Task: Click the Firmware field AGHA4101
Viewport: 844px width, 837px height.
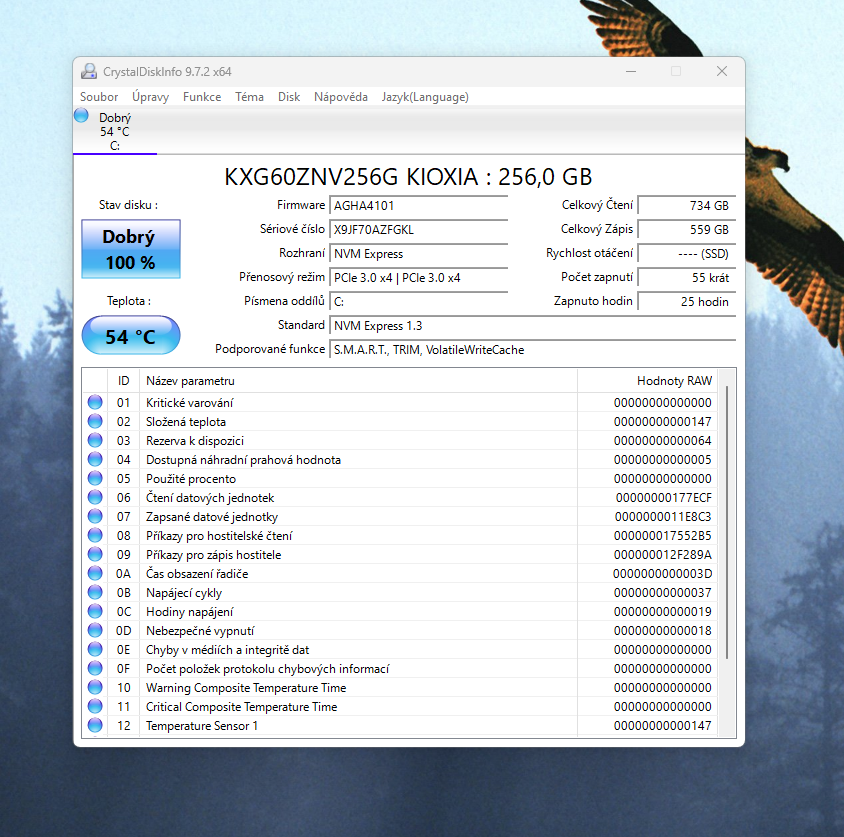Action: [418, 205]
